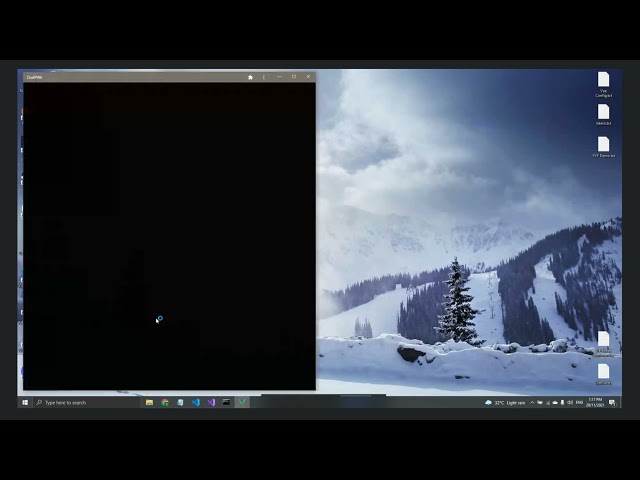This screenshot has height=480, width=640.
Task: Click the microphone icon in system tray
Action: tap(562, 403)
